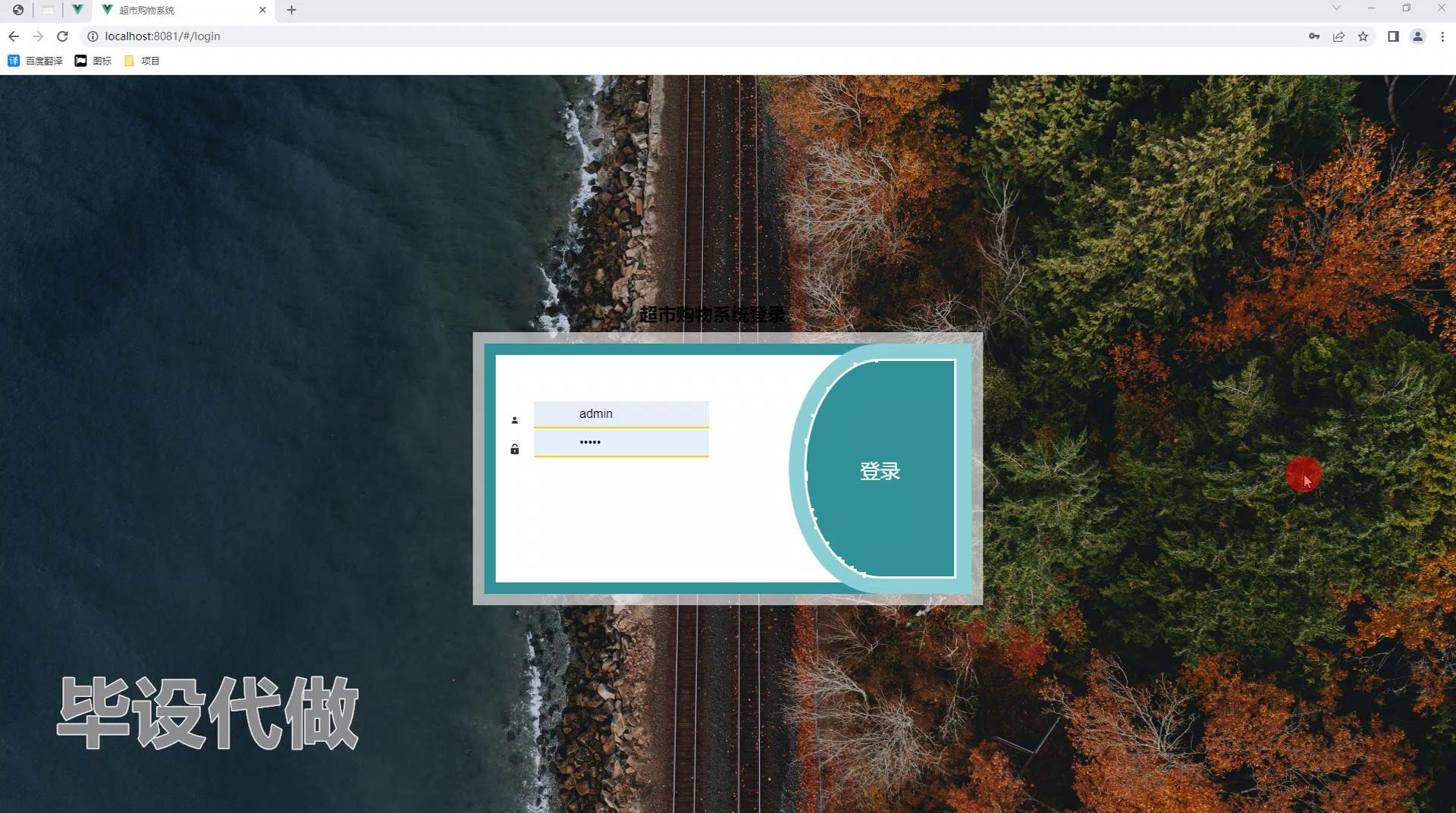View site information icon in address bar
This screenshot has width=1456, height=813.
(x=93, y=36)
